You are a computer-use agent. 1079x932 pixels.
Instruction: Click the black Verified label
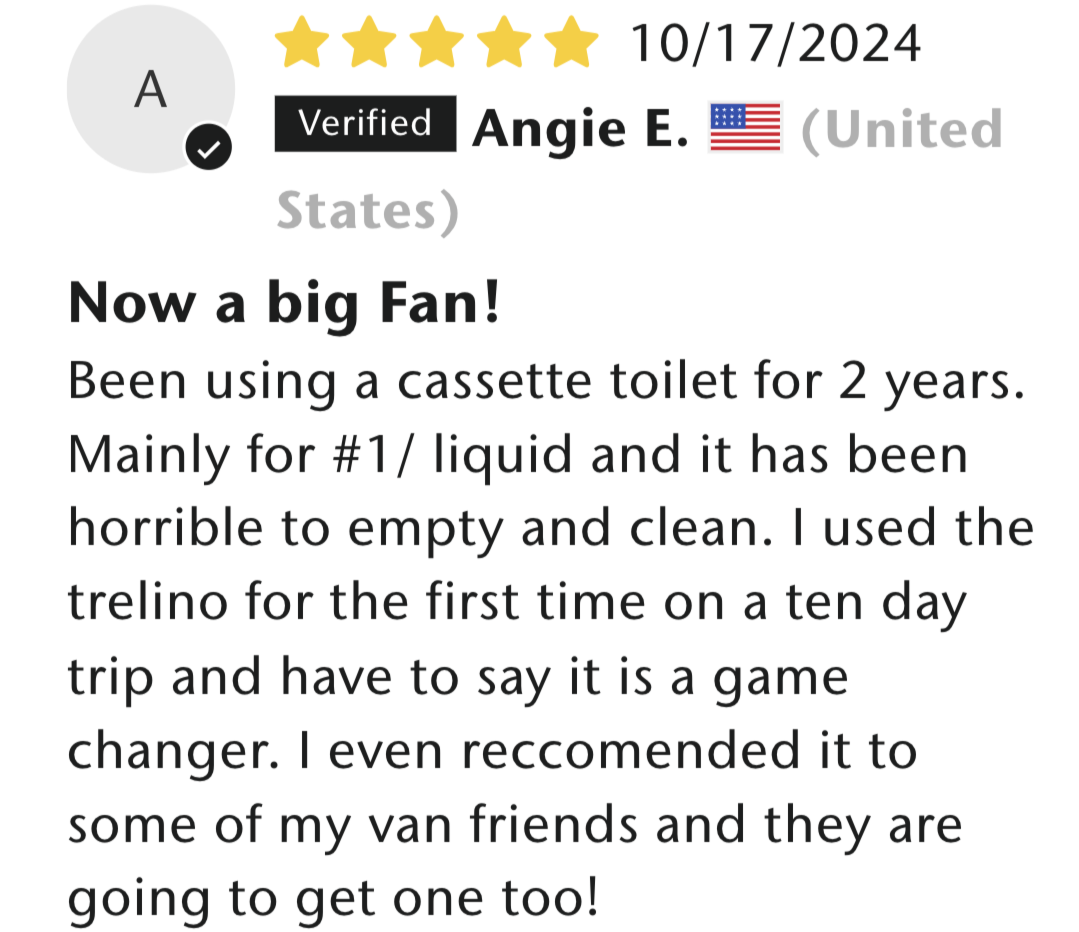pyautogui.click(x=365, y=123)
